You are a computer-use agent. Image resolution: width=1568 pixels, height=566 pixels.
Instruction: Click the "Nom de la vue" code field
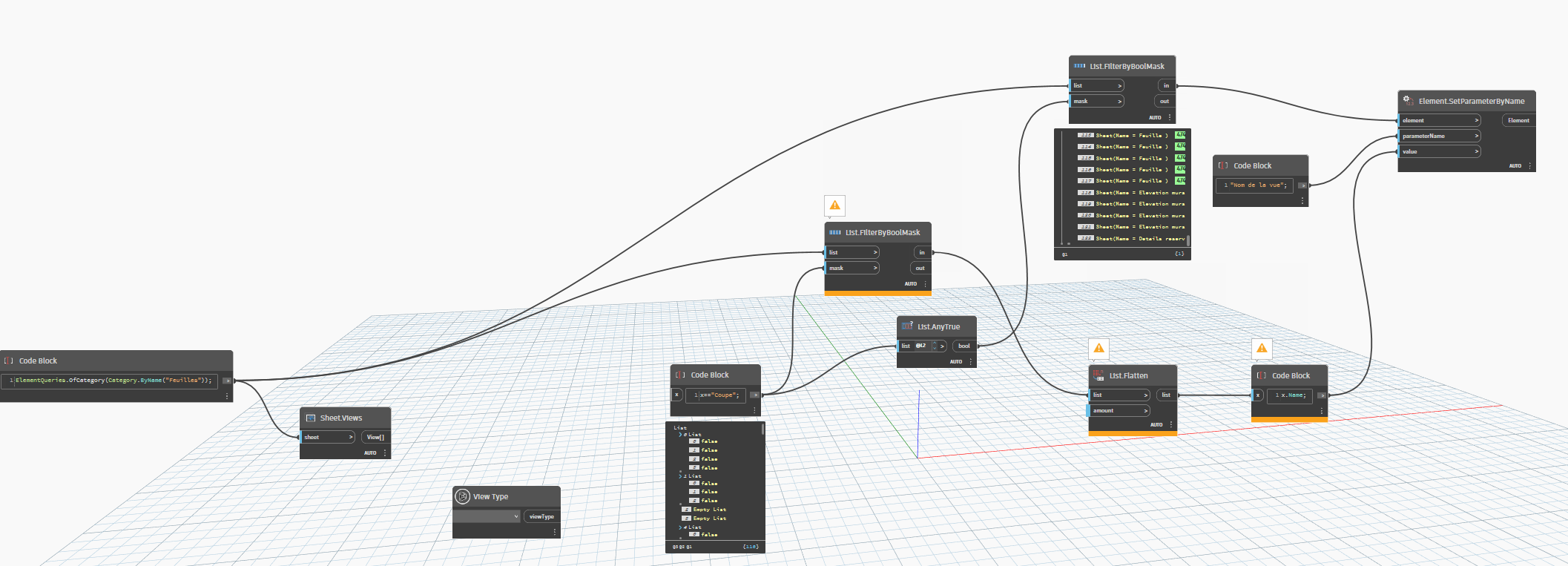click(x=1255, y=185)
